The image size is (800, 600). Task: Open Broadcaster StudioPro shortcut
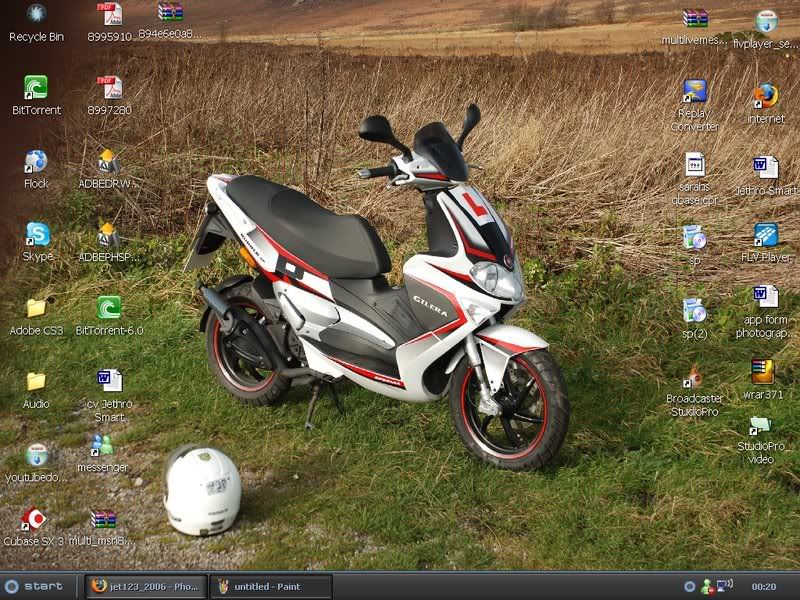[x=694, y=378]
